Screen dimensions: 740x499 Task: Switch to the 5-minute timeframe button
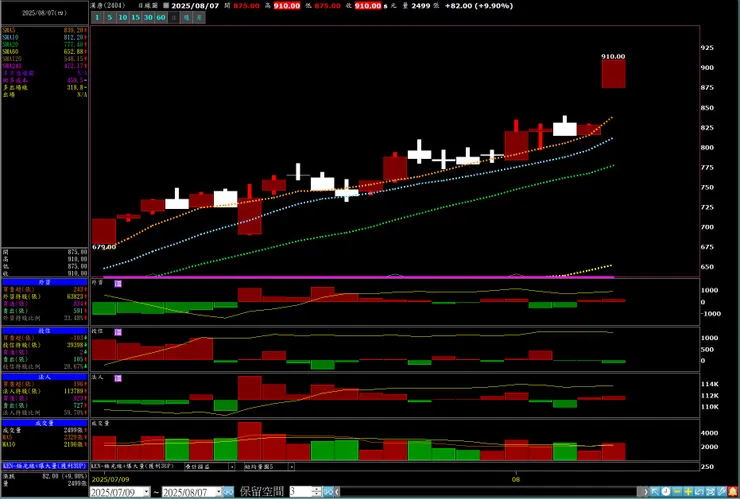point(109,17)
